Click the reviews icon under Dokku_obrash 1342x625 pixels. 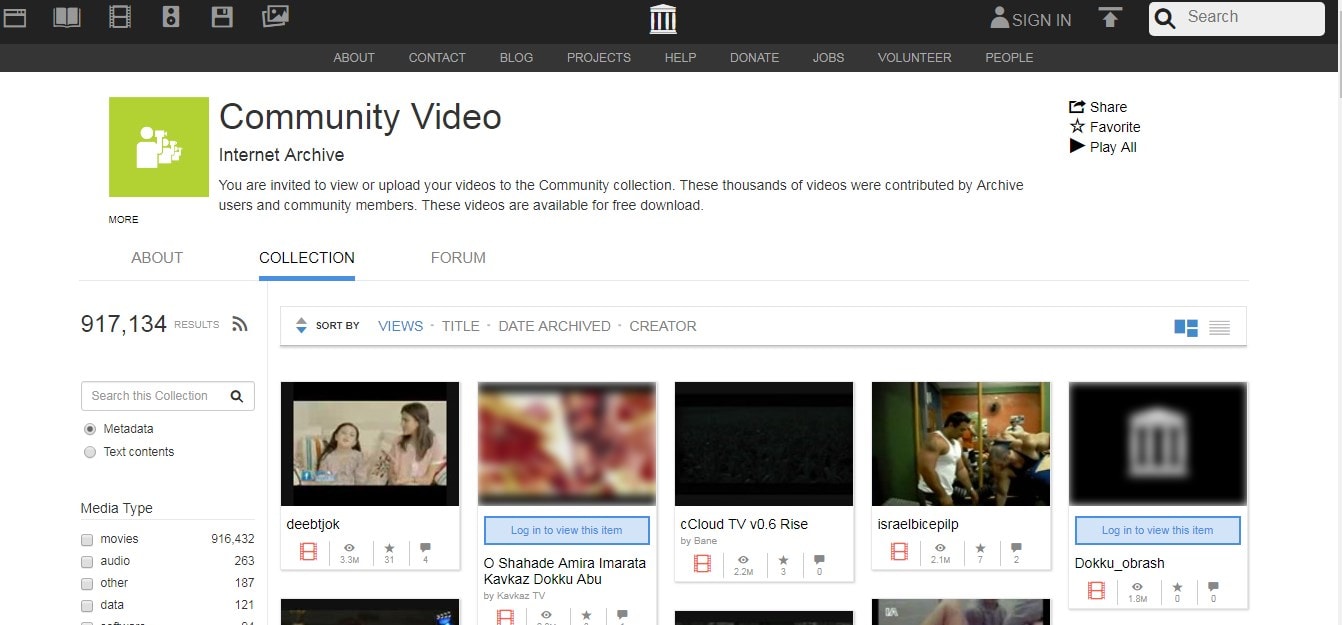point(1213,587)
